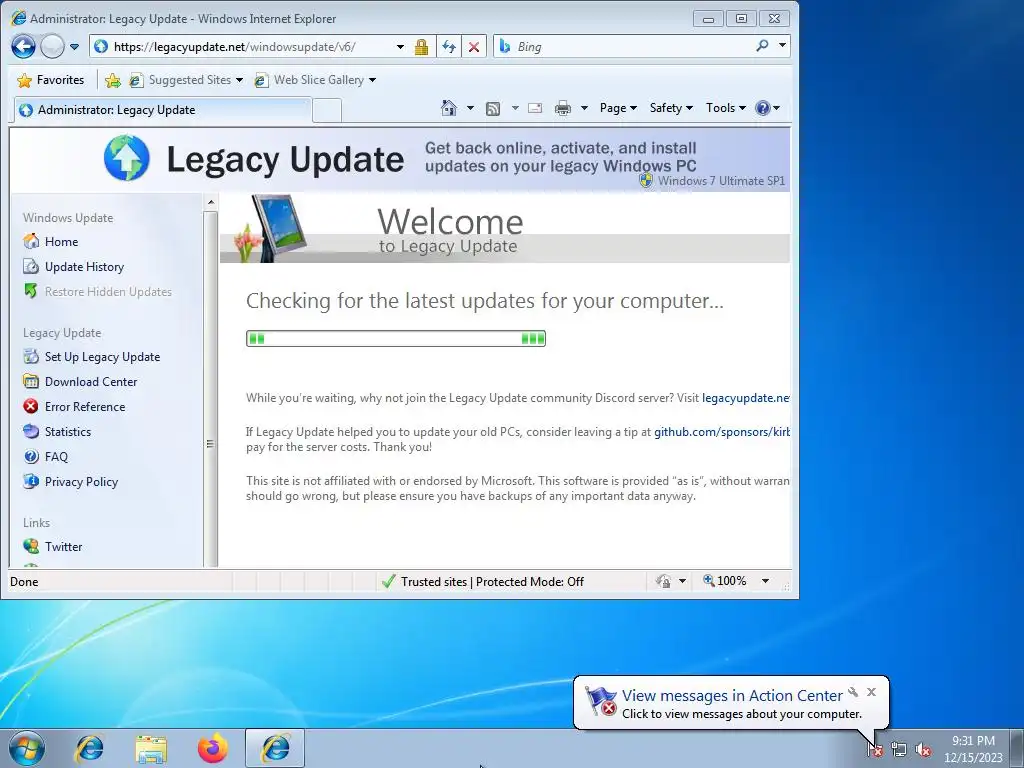This screenshot has width=1024, height=768.
Task: Open a new blank tab
Action: click(x=327, y=110)
